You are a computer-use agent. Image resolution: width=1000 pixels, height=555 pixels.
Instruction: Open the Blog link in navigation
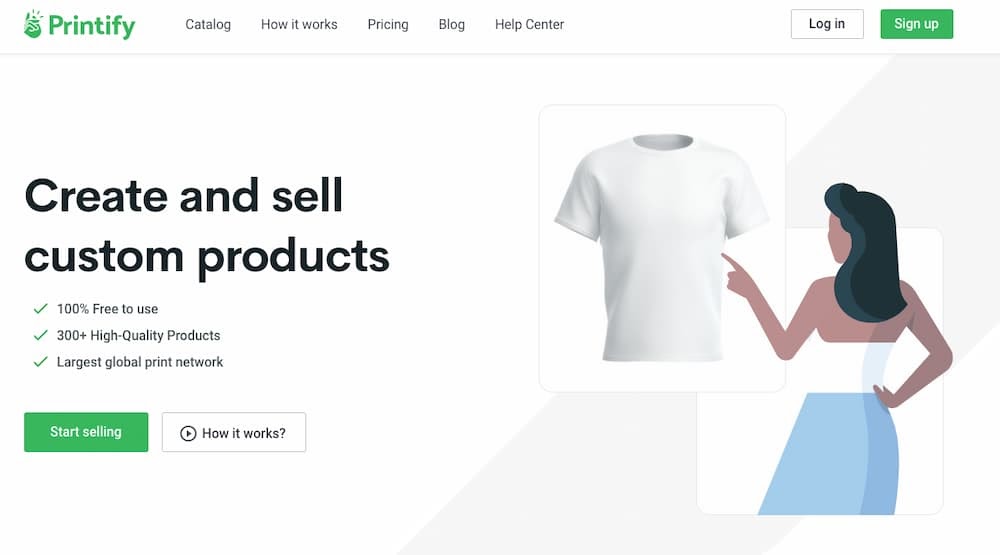(452, 24)
